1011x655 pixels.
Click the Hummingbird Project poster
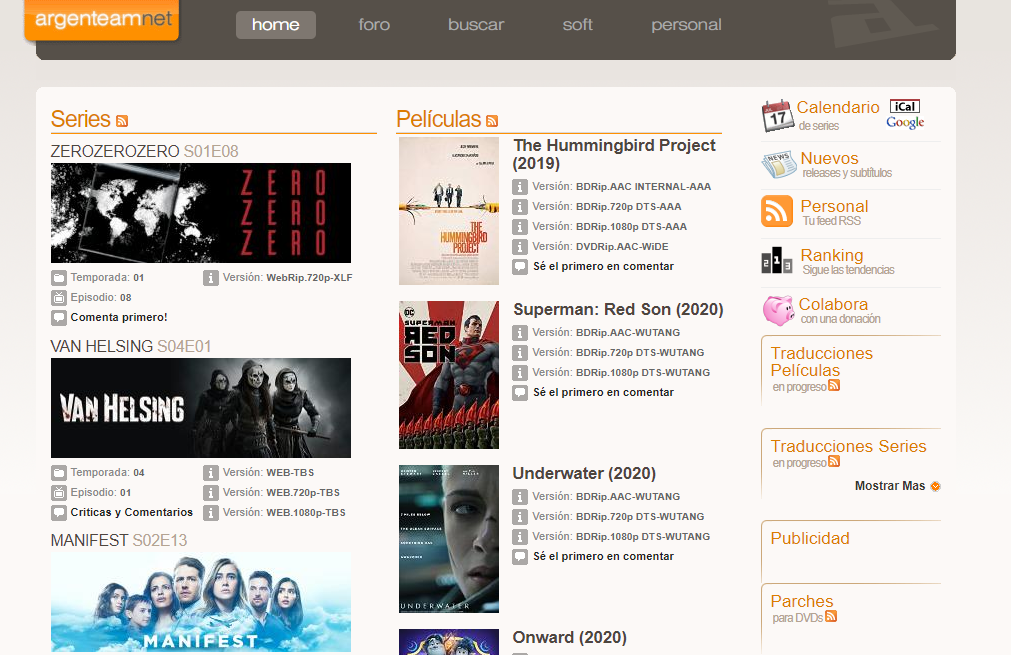click(449, 211)
